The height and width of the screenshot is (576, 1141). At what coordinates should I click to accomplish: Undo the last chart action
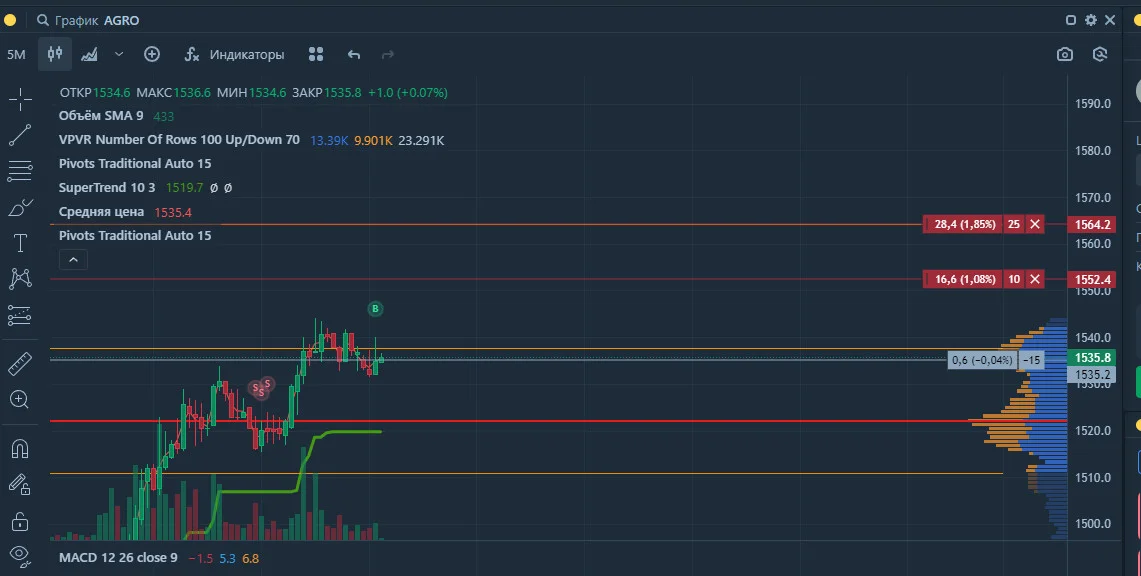point(354,55)
